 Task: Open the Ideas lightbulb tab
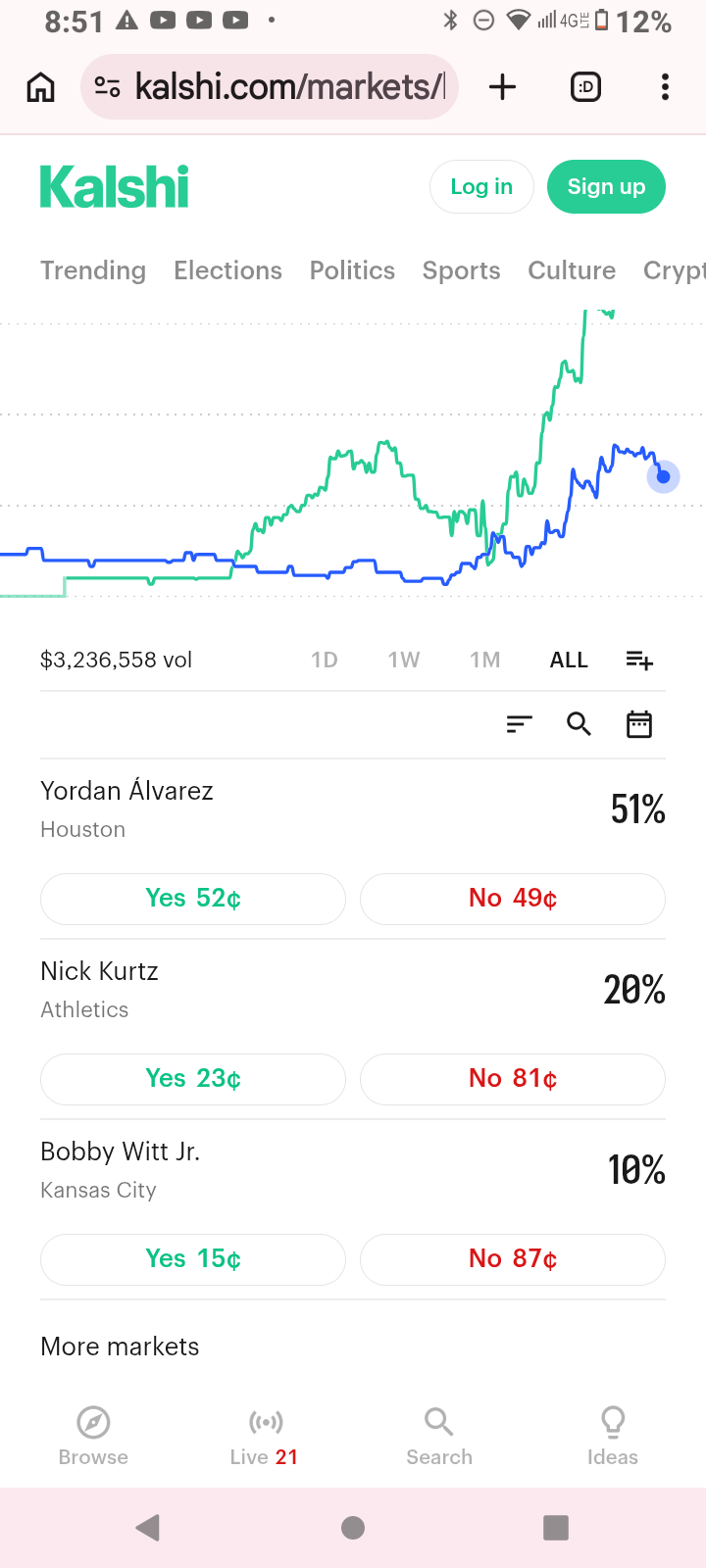point(613,1437)
